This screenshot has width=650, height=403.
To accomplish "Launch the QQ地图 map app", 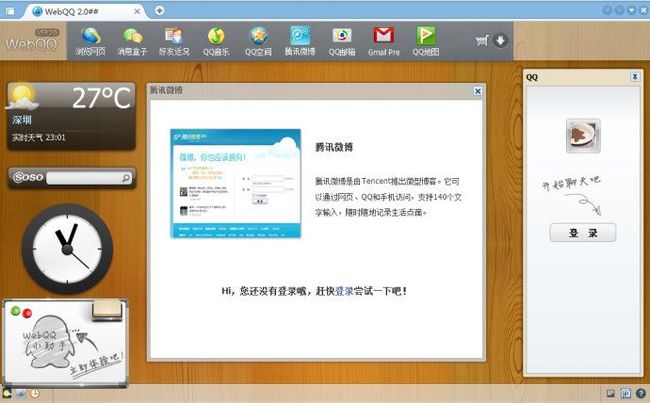I will (x=426, y=41).
